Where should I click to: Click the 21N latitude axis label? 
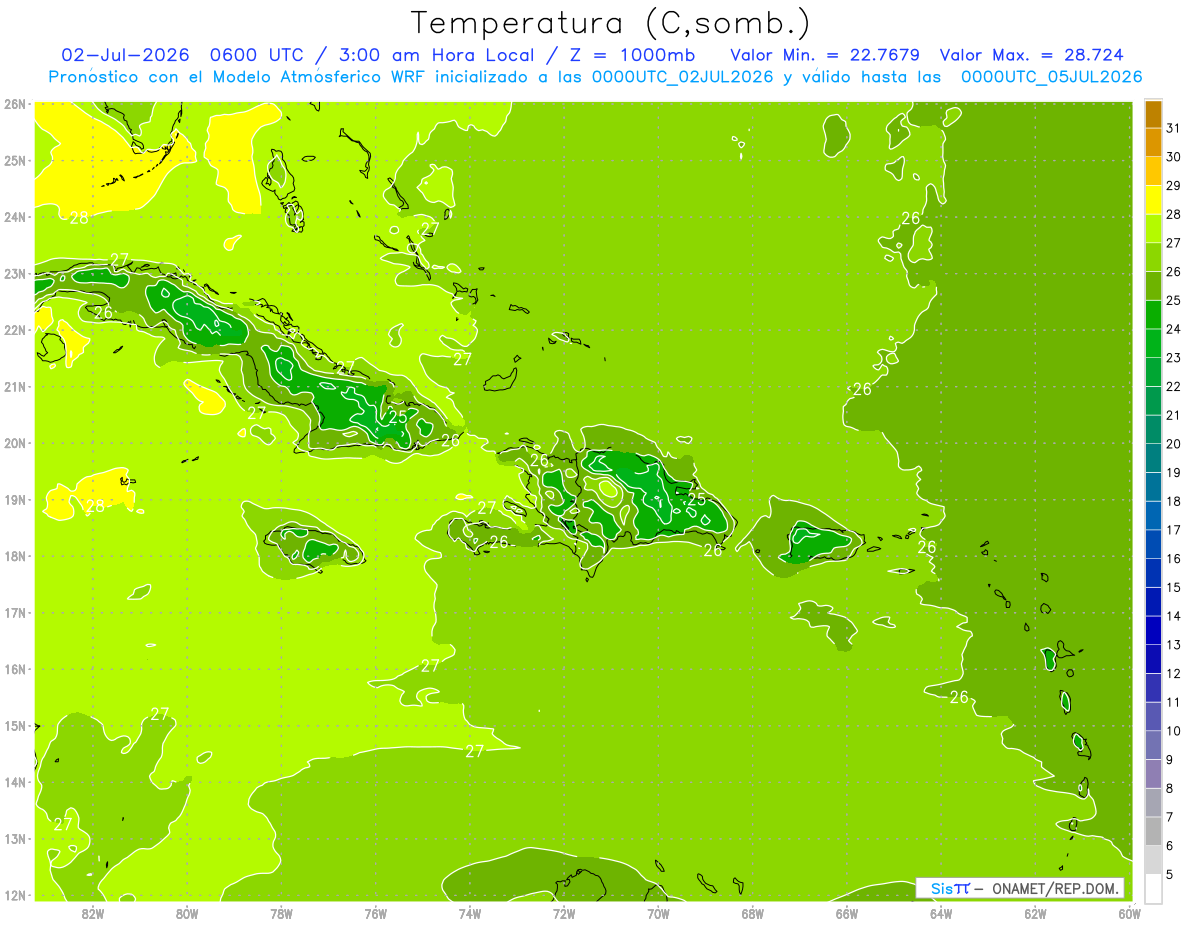coord(15,387)
